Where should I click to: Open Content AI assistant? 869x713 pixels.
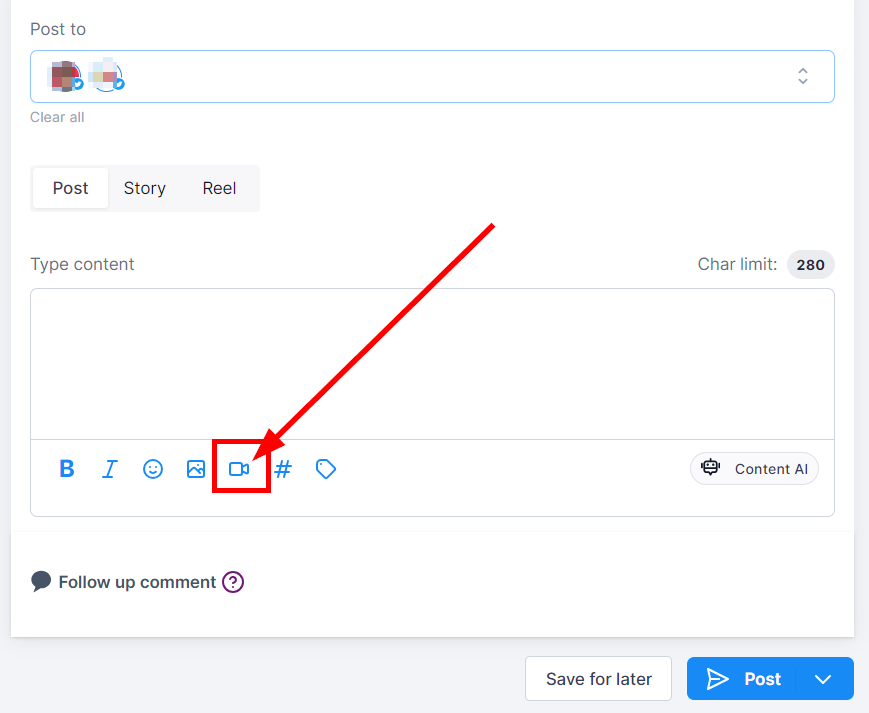754,469
